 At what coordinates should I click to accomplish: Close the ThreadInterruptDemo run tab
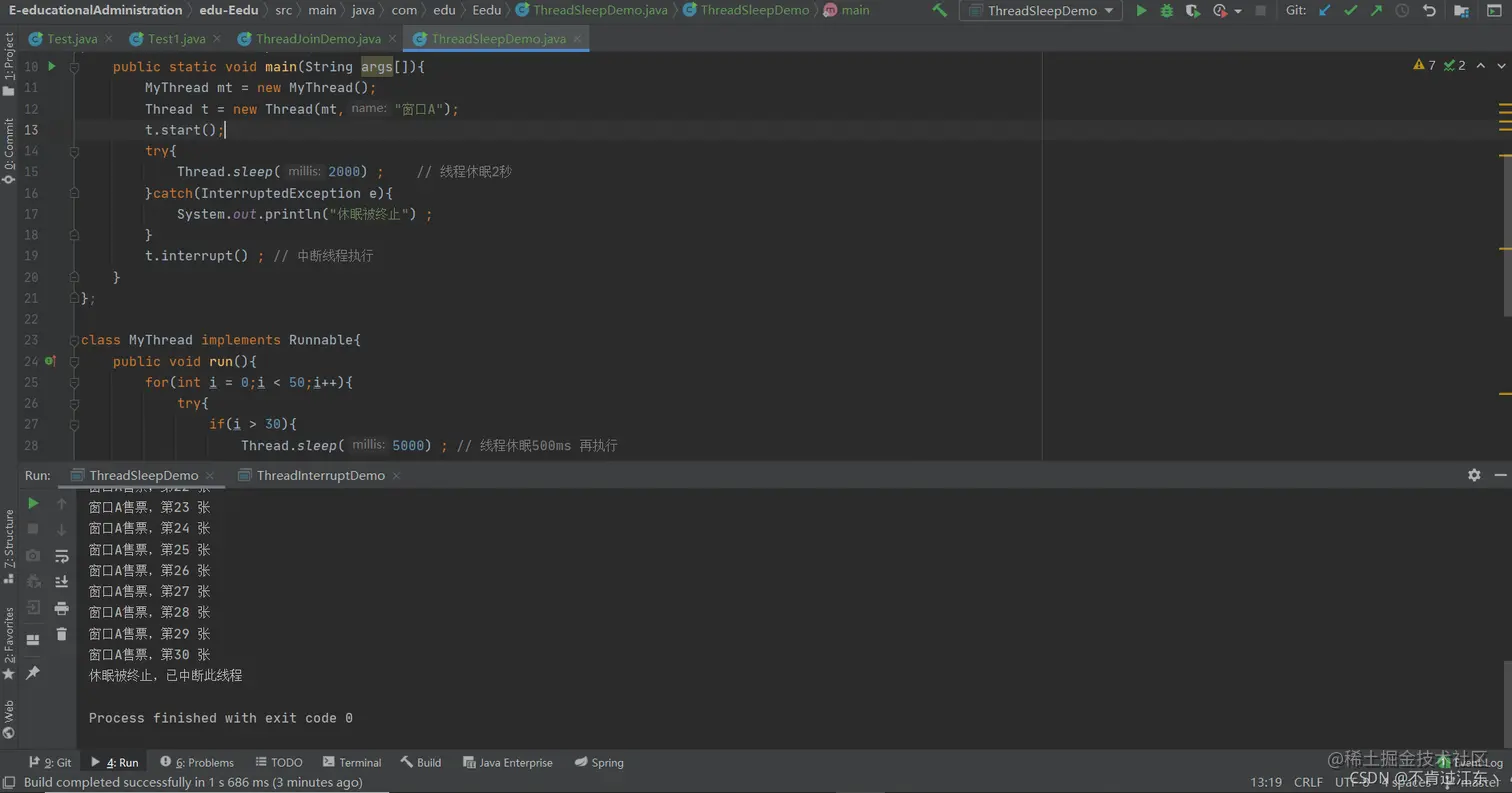pyautogui.click(x=398, y=476)
